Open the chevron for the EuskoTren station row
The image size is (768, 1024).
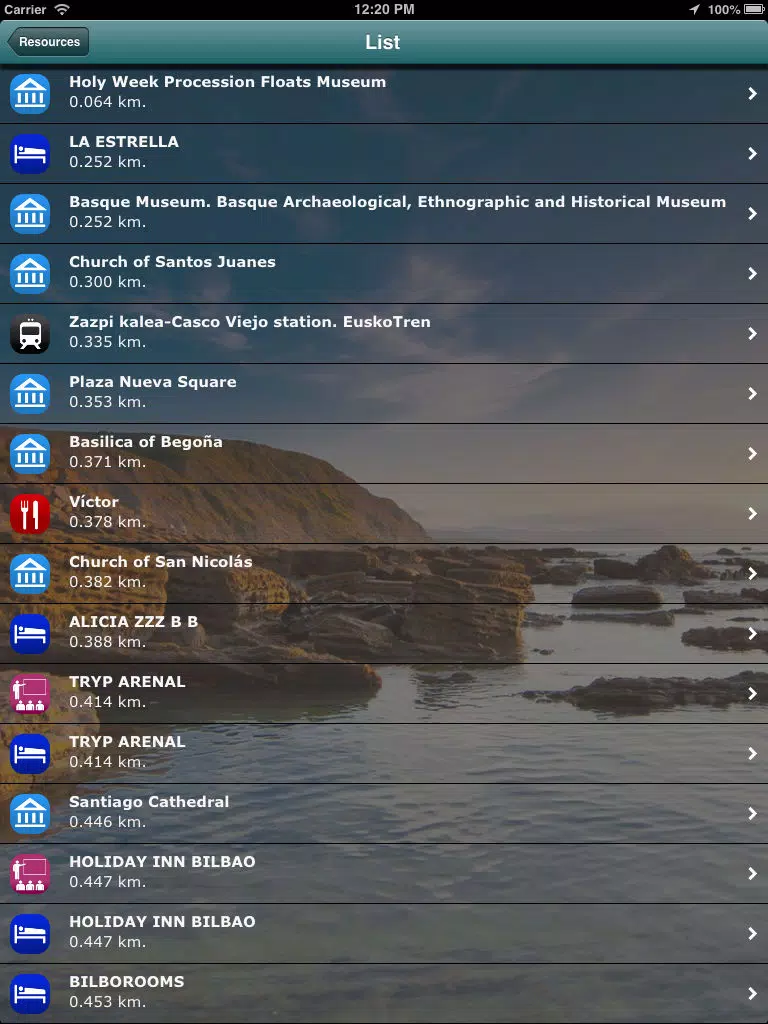tap(752, 334)
